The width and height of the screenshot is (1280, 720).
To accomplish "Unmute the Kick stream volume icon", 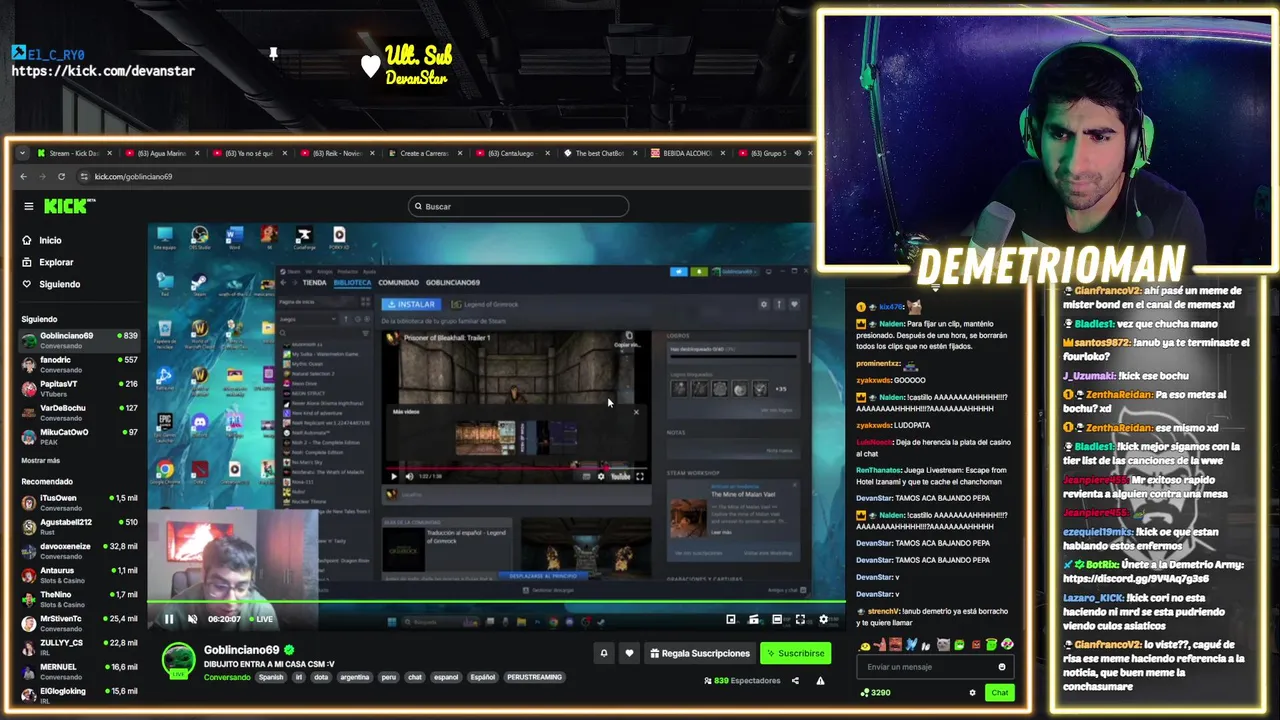I will coord(192,619).
